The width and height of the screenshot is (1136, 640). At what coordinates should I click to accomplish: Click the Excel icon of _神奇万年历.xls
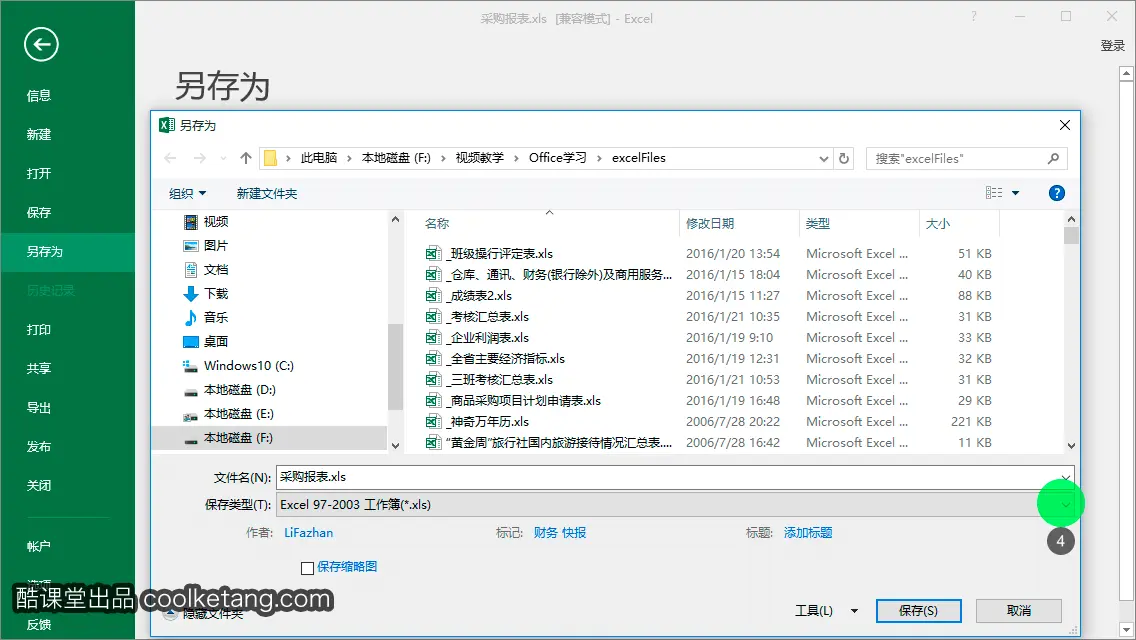pyautogui.click(x=433, y=422)
